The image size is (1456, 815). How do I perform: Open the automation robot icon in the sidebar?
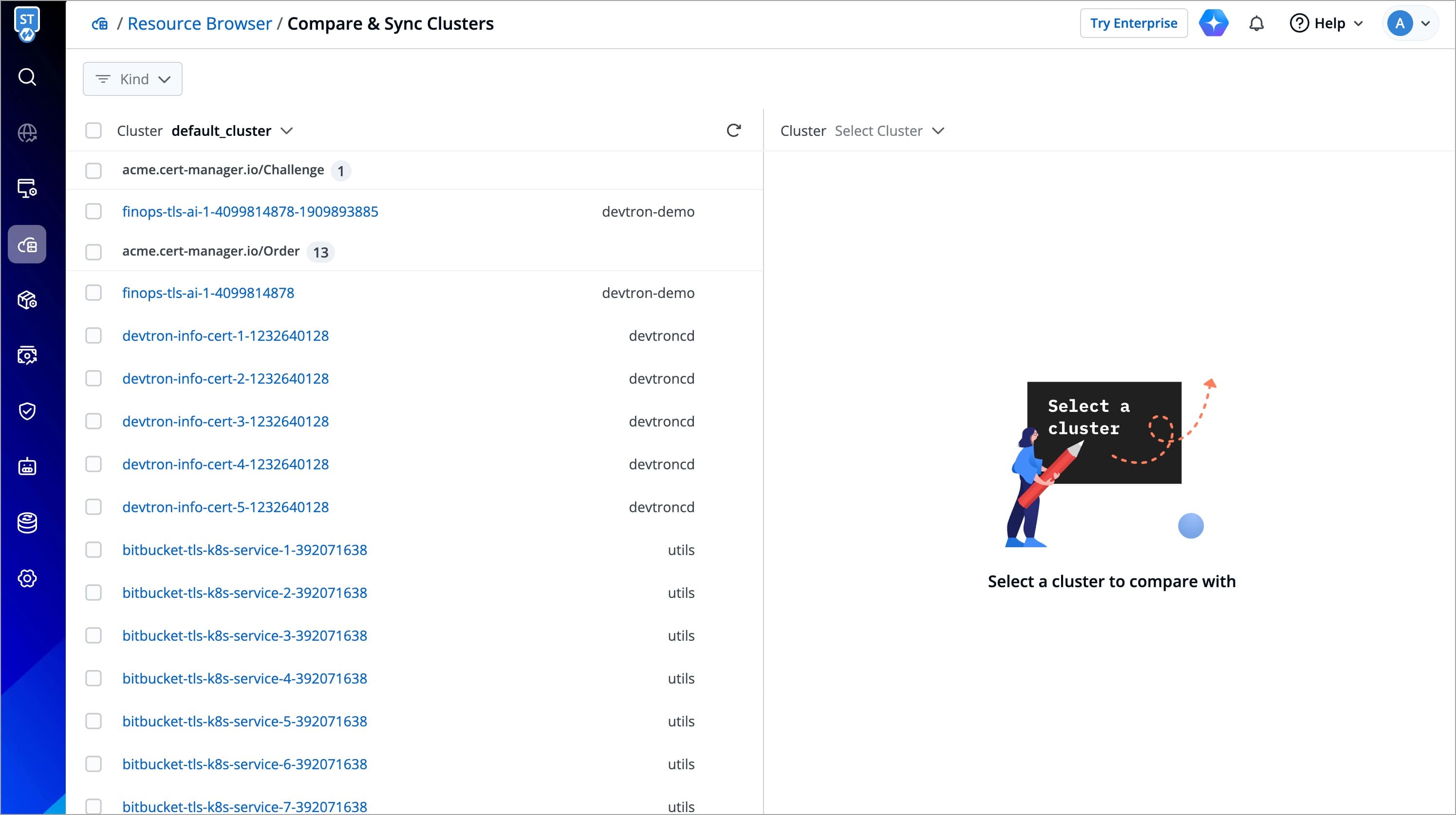coord(27,467)
